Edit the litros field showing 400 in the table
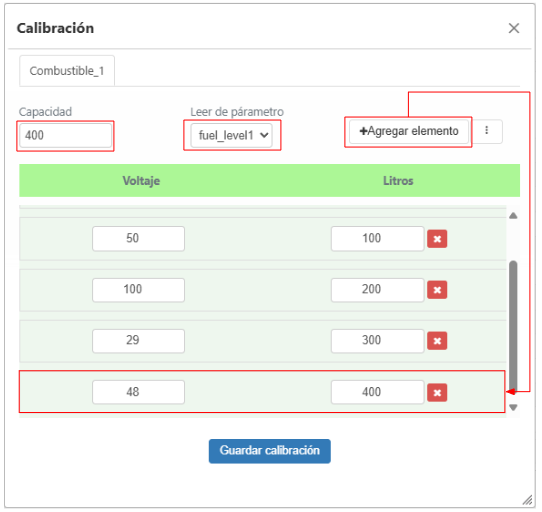 [377, 392]
